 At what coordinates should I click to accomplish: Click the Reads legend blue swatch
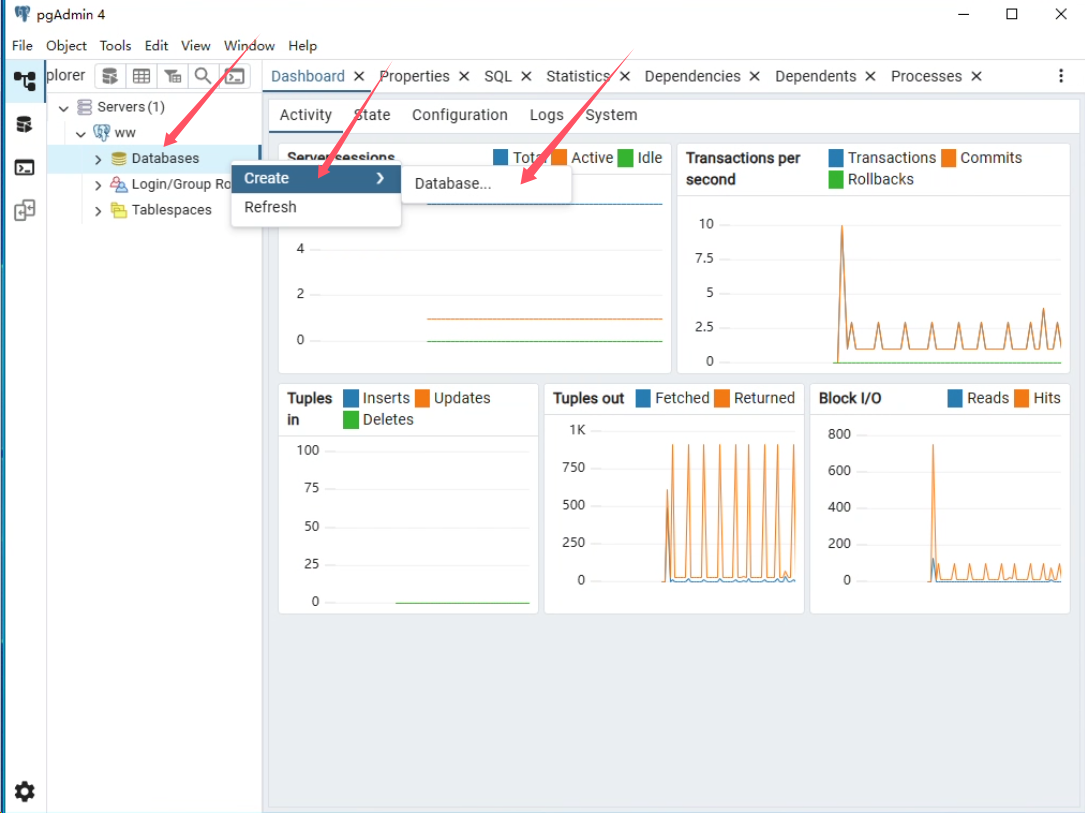pyautogui.click(x=955, y=398)
